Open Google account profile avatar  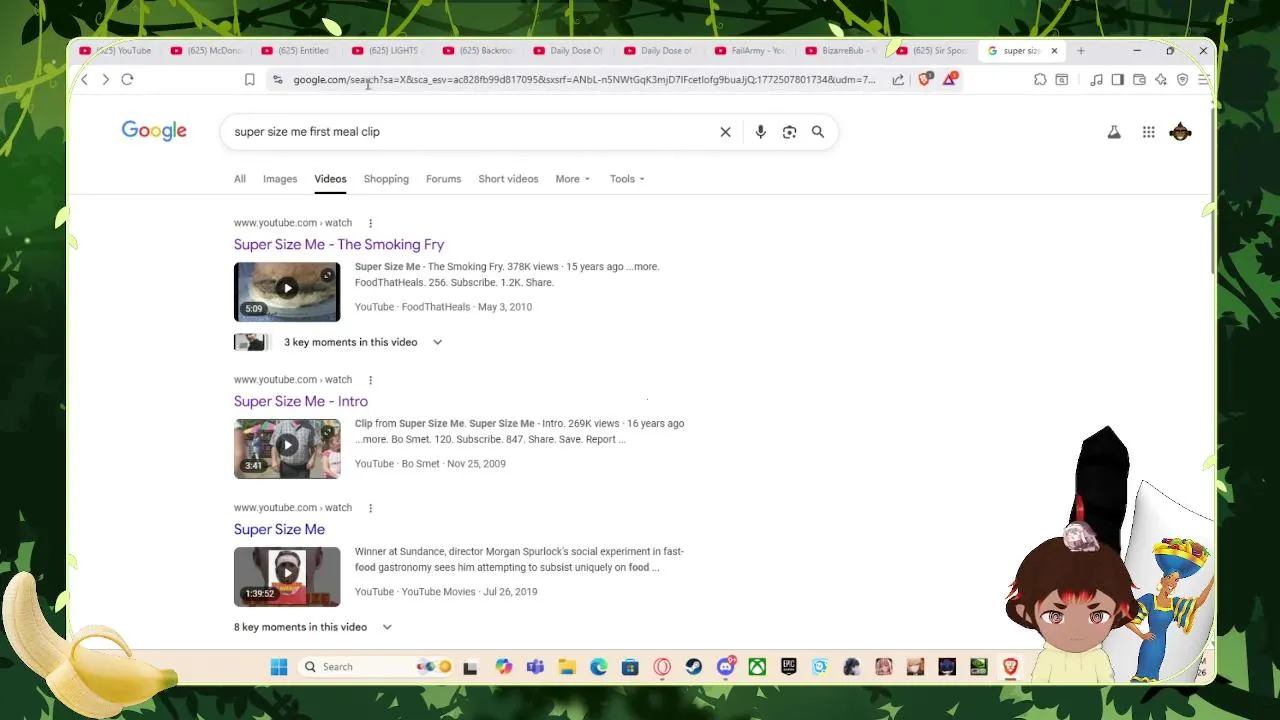tap(1181, 132)
